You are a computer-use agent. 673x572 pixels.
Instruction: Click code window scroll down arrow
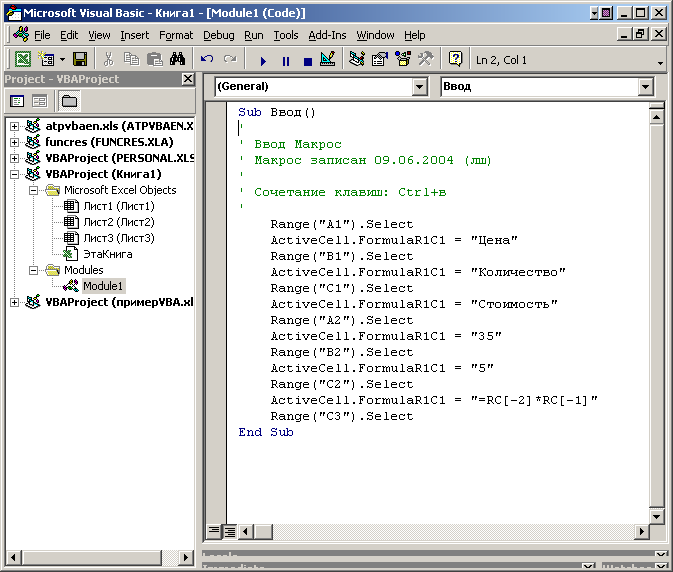[657, 516]
